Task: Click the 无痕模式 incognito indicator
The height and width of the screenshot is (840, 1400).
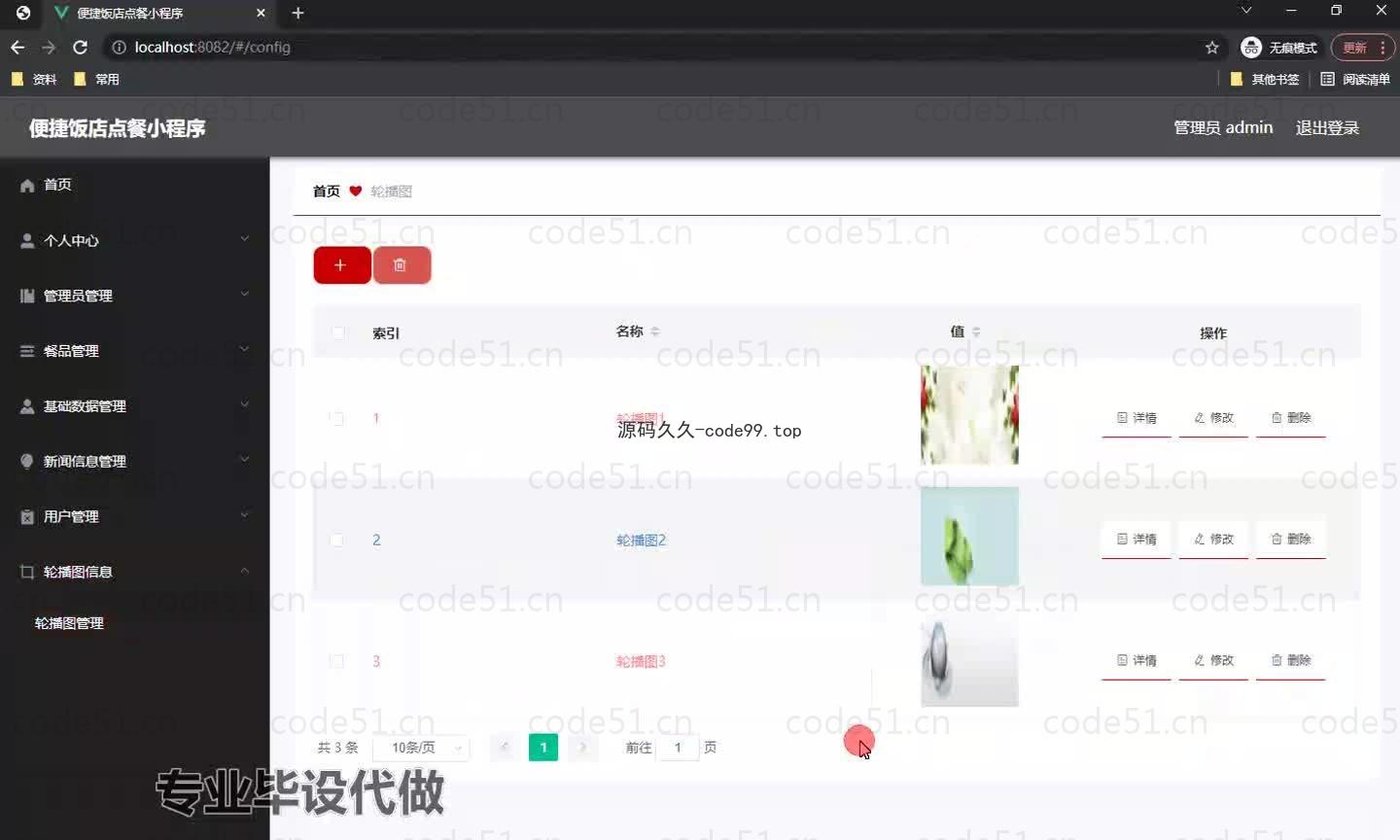Action: [1280, 47]
